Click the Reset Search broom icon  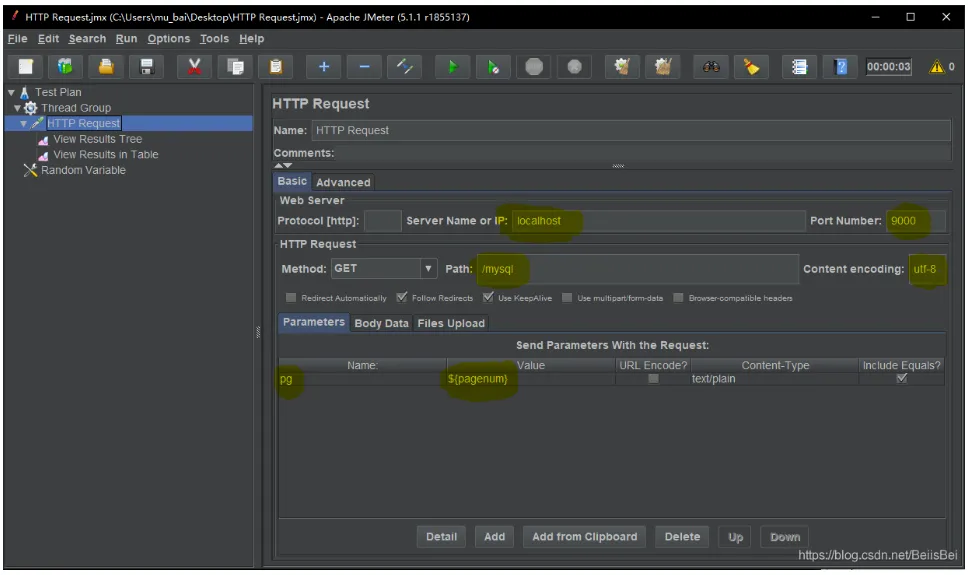tap(751, 67)
